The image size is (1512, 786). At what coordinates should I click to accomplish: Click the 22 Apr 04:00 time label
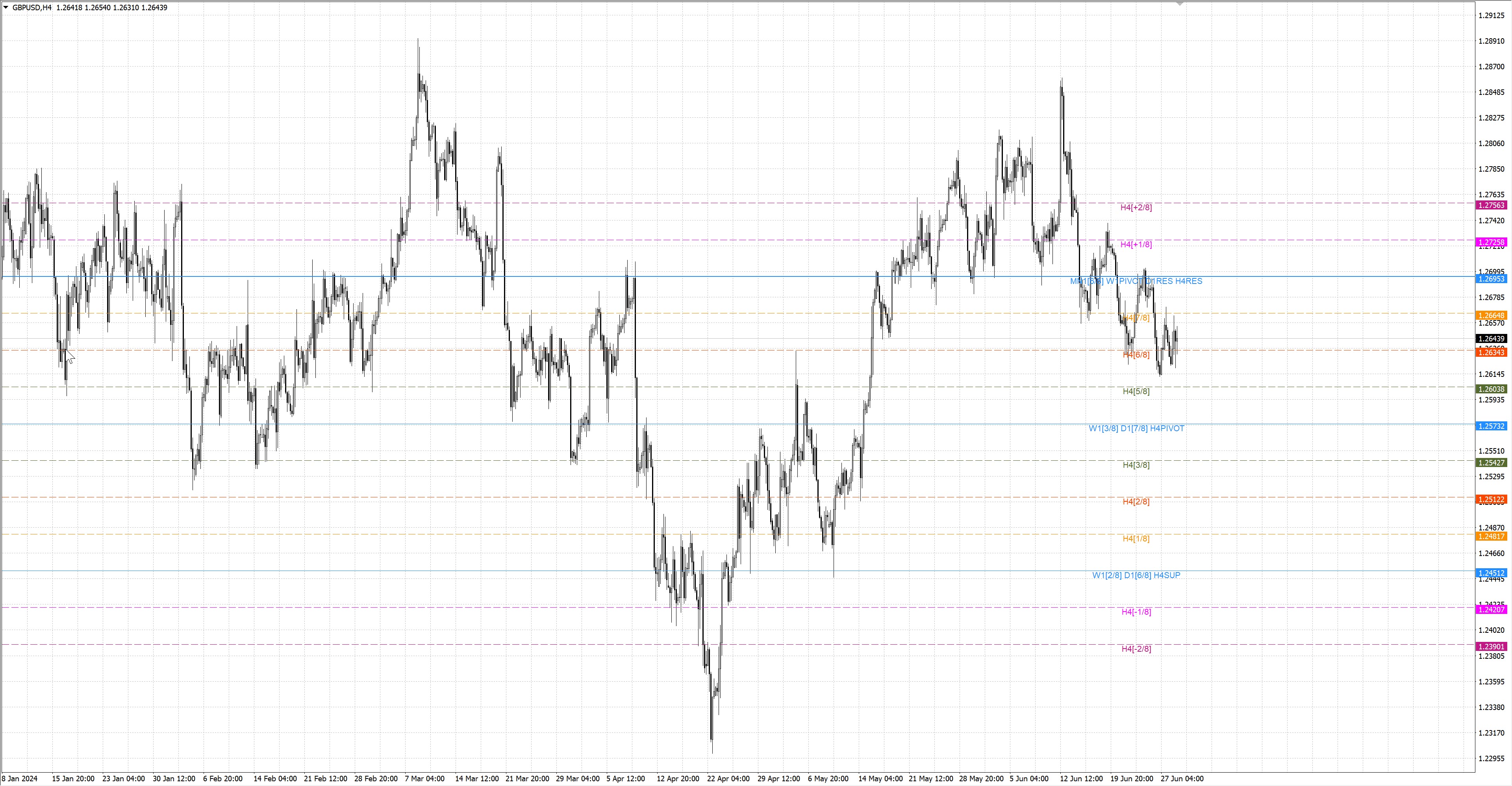pos(728,779)
